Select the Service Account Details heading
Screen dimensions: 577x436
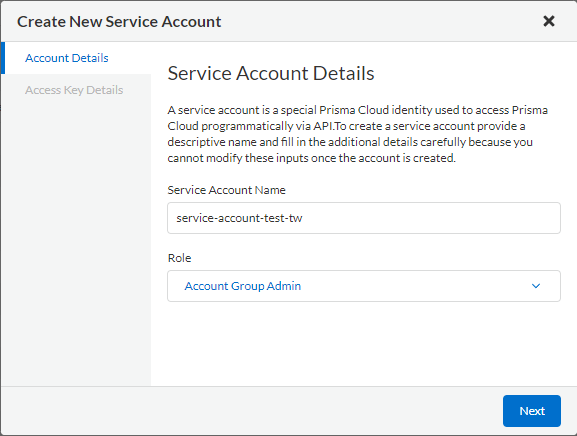coord(271,73)
